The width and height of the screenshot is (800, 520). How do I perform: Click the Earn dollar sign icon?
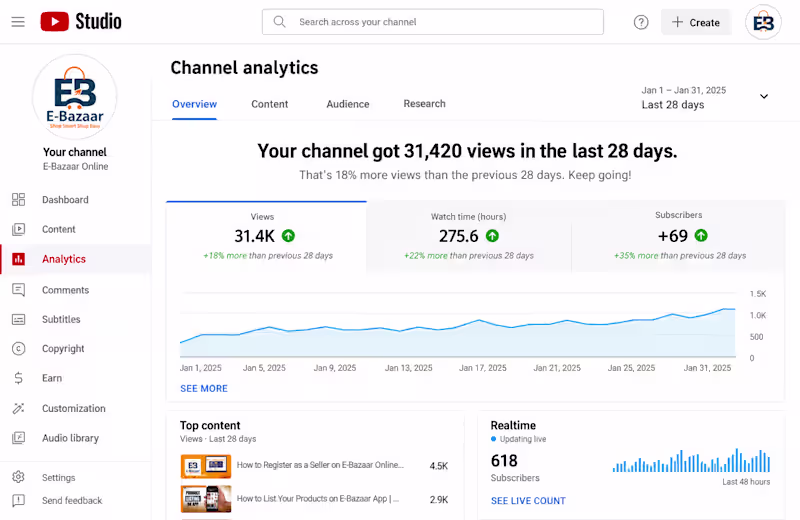click(x=18, y=378)
